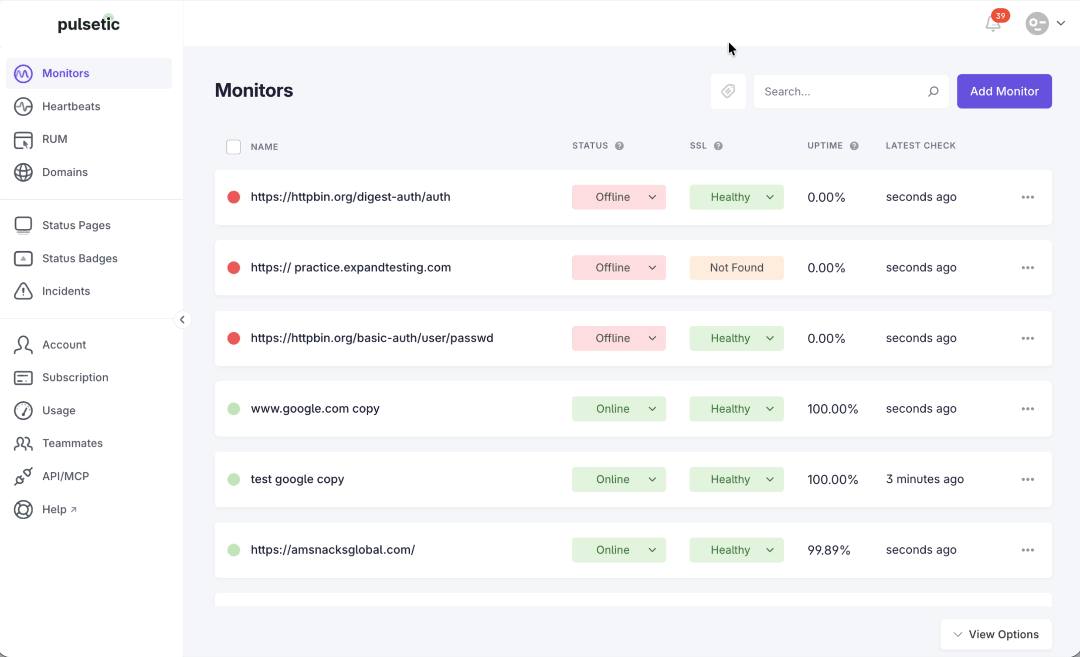Open the user account avatar menu
This screenshot has height=657, width=1080.
[1045, 23]
